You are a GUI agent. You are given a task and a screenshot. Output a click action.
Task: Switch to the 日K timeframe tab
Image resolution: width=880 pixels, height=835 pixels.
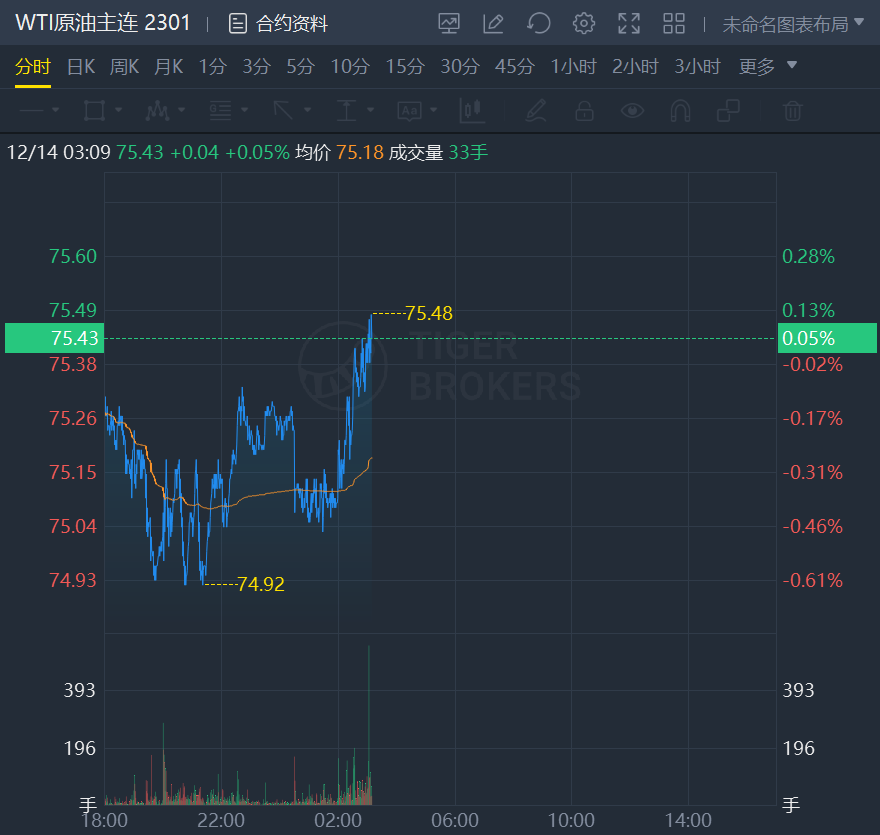[x=80, y=67]
